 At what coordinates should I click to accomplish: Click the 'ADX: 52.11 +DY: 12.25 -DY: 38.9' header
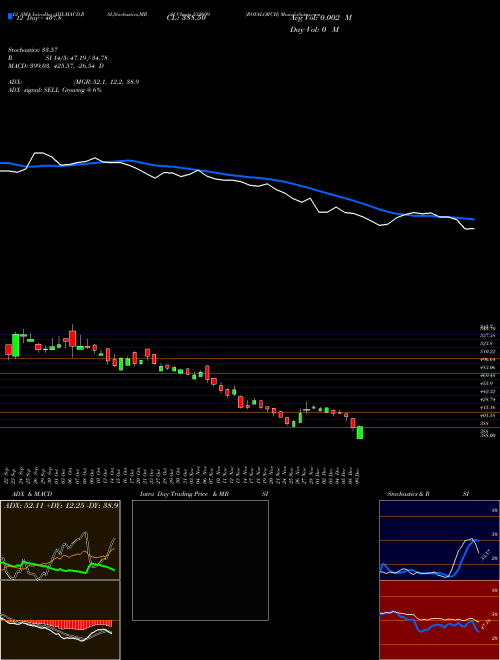[x=61, y=505]
